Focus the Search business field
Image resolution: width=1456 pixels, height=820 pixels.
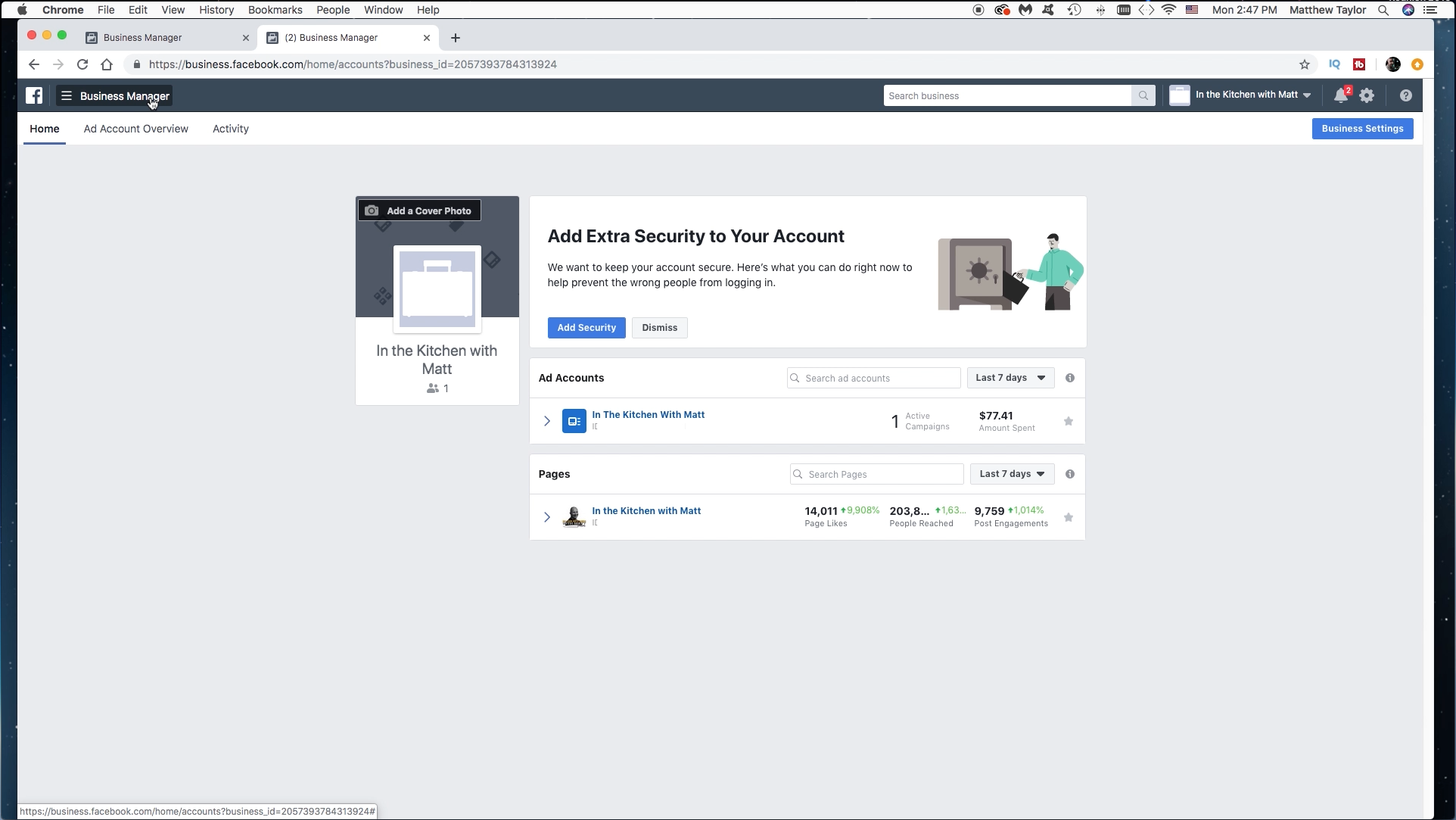coord(1007,96)
